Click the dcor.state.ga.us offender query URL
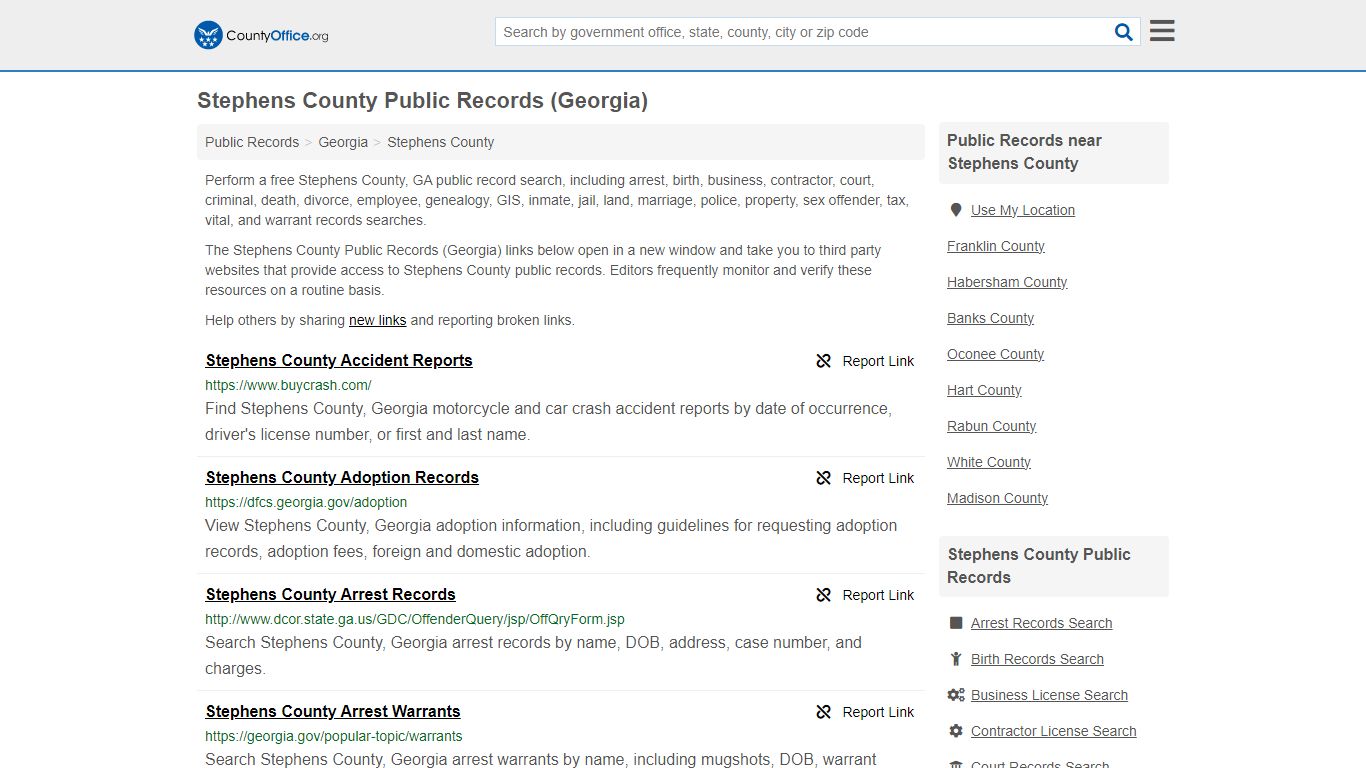 click(415, 619)
